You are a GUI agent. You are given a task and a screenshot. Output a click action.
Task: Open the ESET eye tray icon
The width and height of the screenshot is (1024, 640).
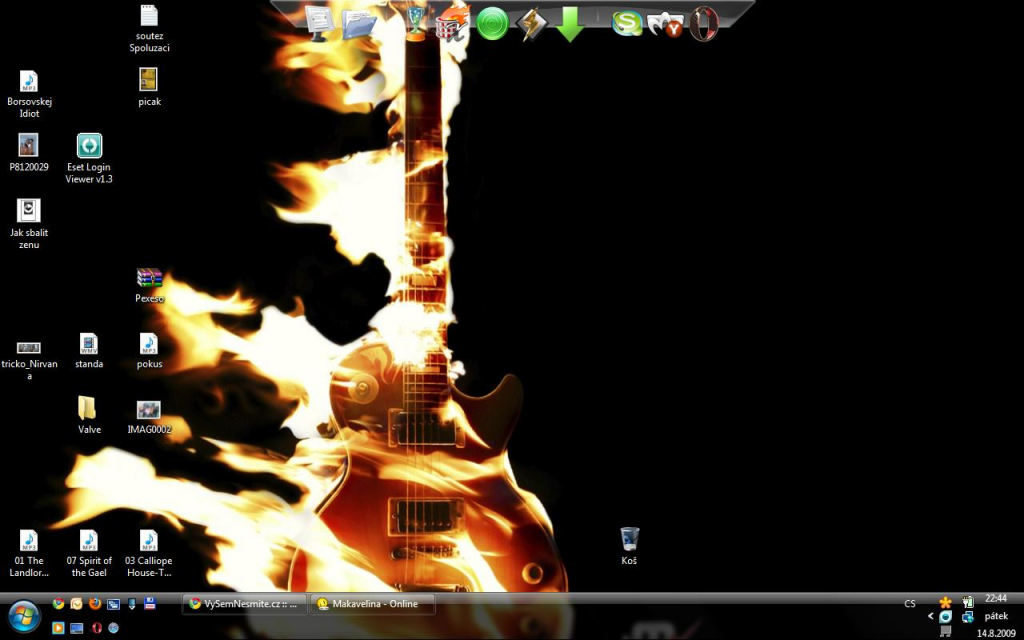pos(946,617)
